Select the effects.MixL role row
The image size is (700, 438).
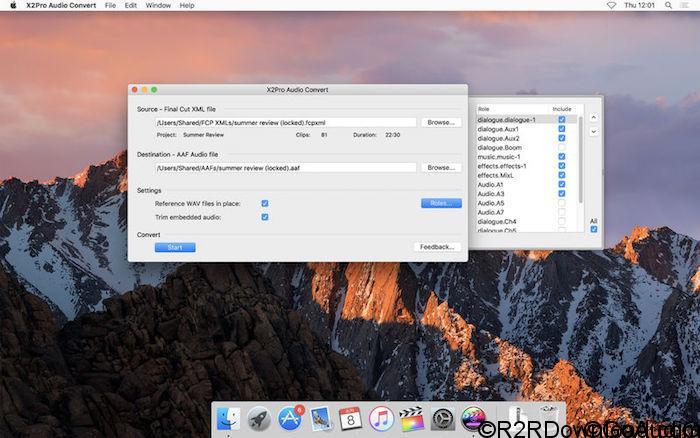(526, 175)
